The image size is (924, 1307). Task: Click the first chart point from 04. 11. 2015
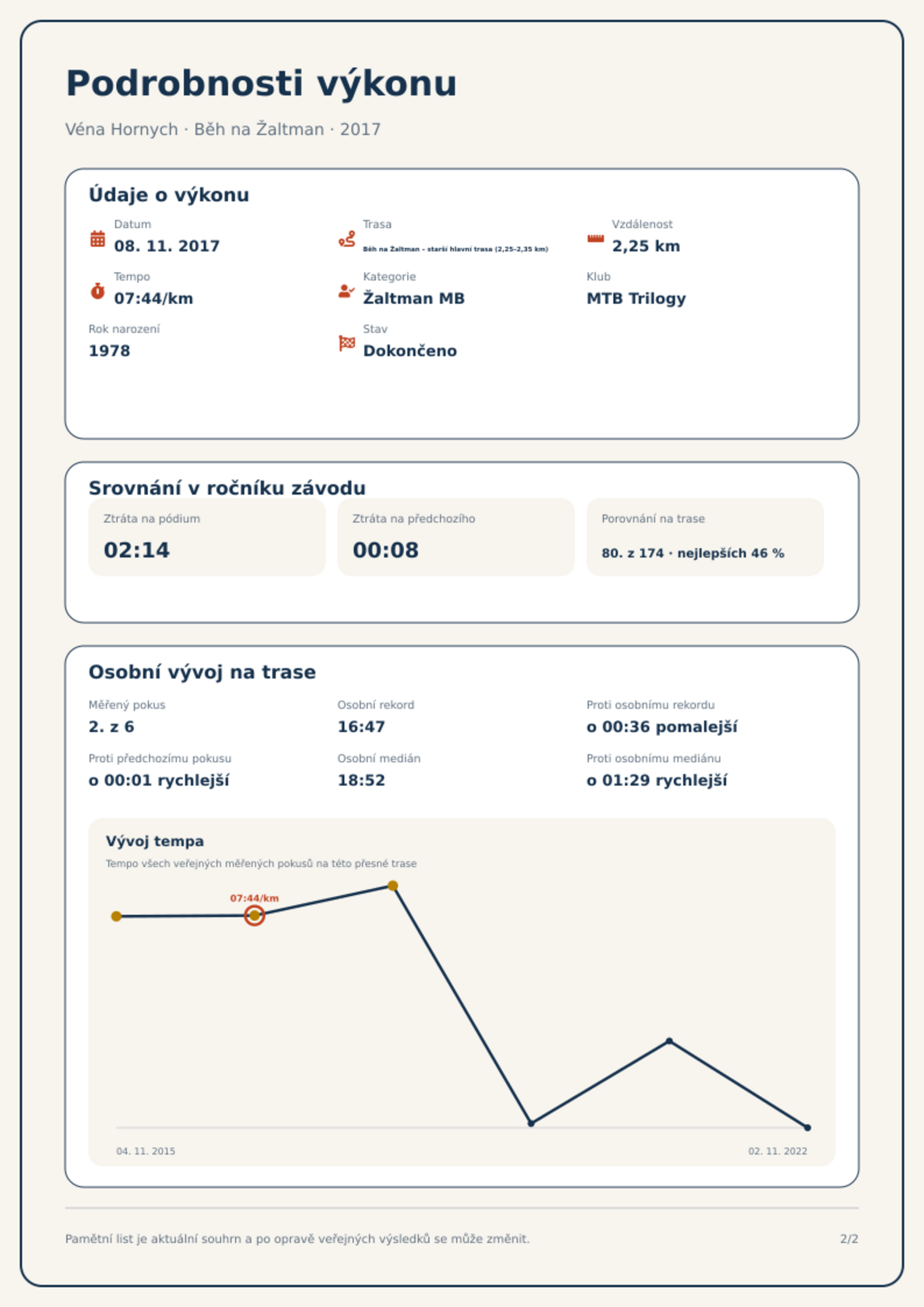click(x=116, y=916)
